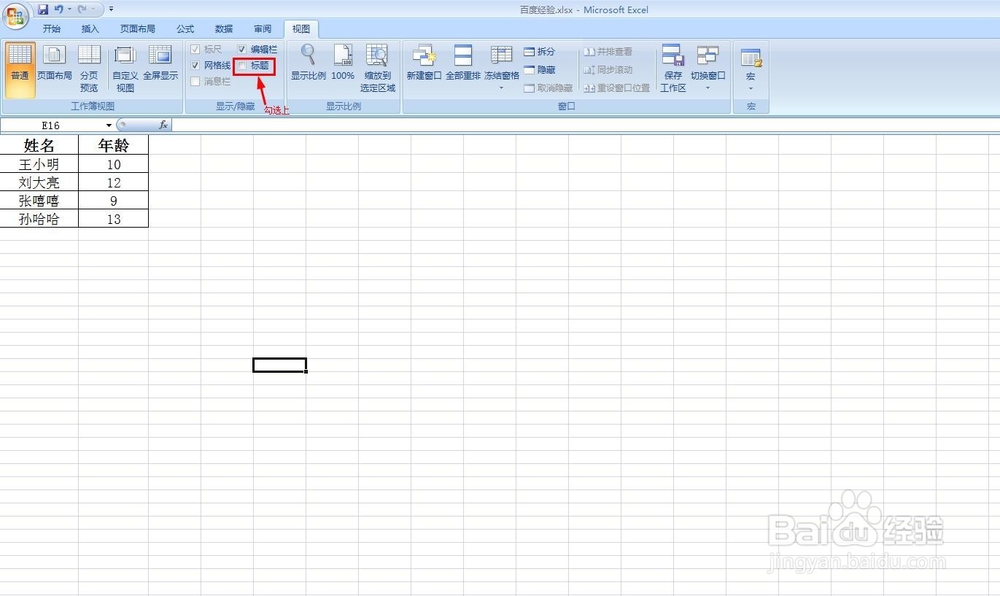This screenshot has height=596, width=1000.
Task: Set zoom to 100%
Action: (x=342, y=62)
